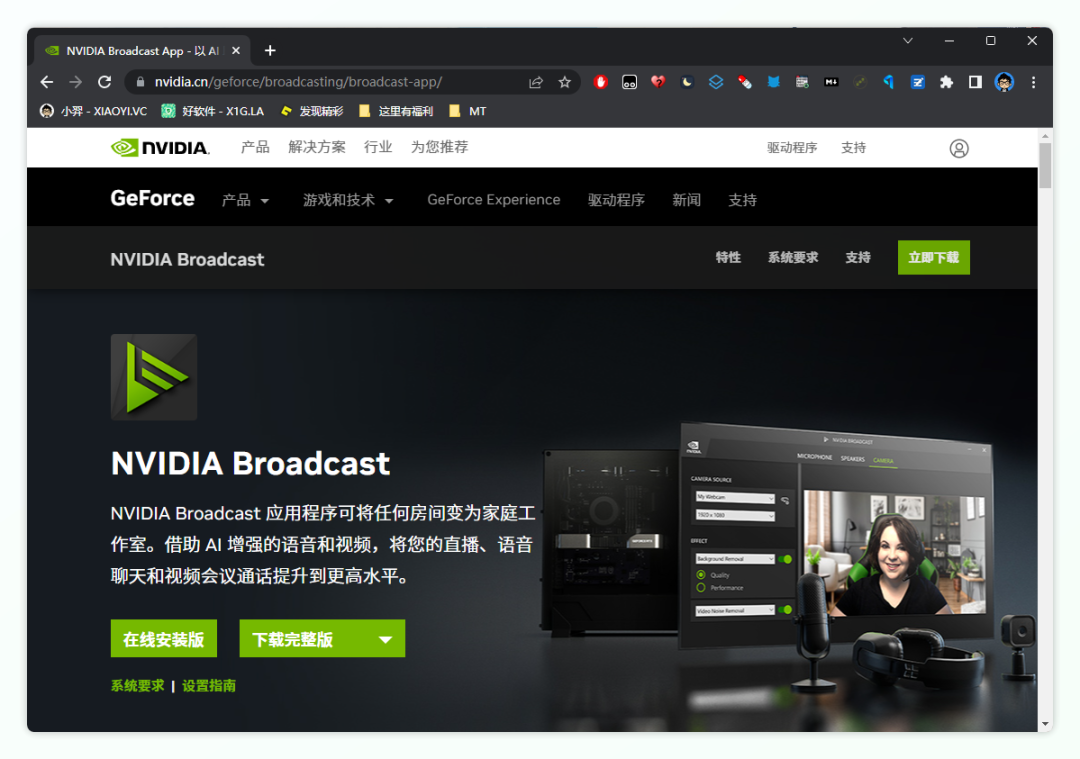Open the red hand ad-blocker extension
1080x759 pixels.
(601, 83)
